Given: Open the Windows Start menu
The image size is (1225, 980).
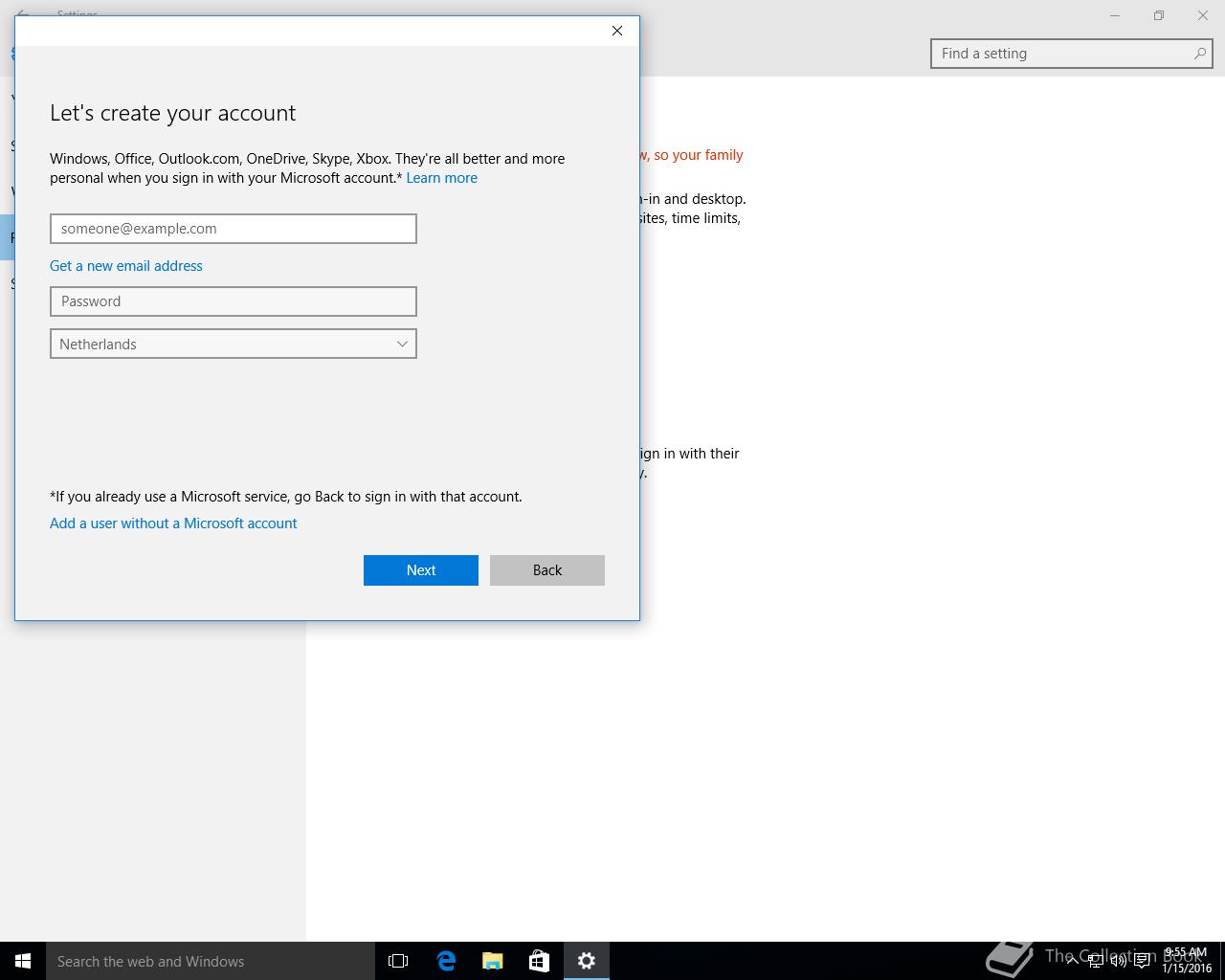Looking at the screenshot, I should [23, 961].
